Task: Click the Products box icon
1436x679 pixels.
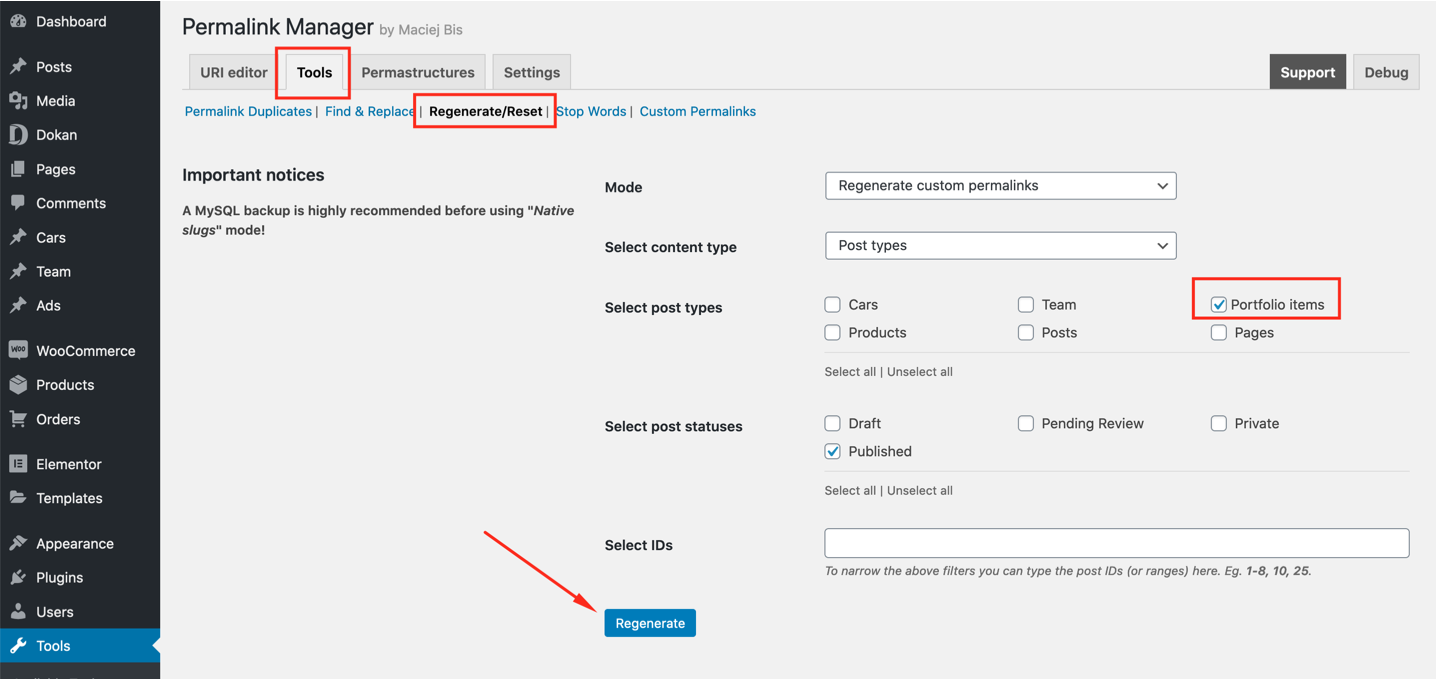Action: (x=18, y=385)
